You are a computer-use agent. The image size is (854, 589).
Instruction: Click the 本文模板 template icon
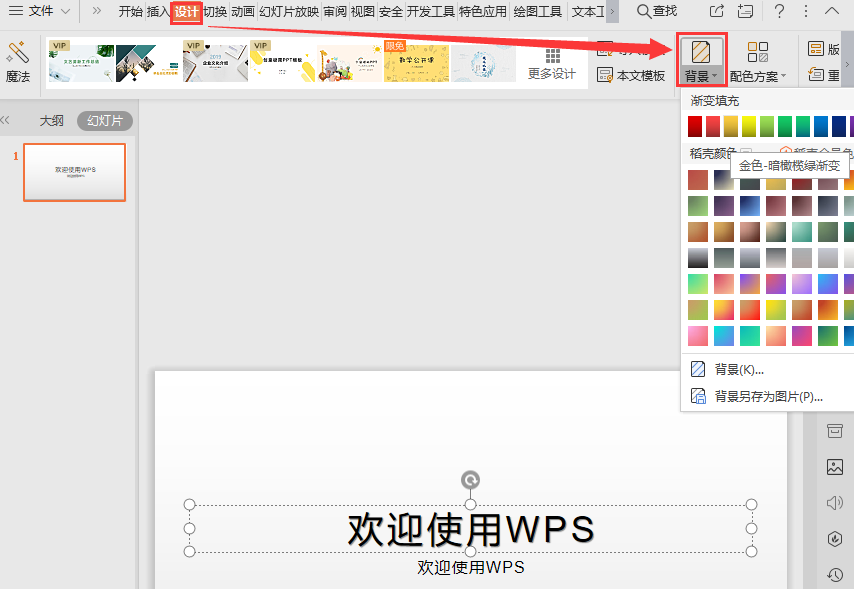click(605, 75)
